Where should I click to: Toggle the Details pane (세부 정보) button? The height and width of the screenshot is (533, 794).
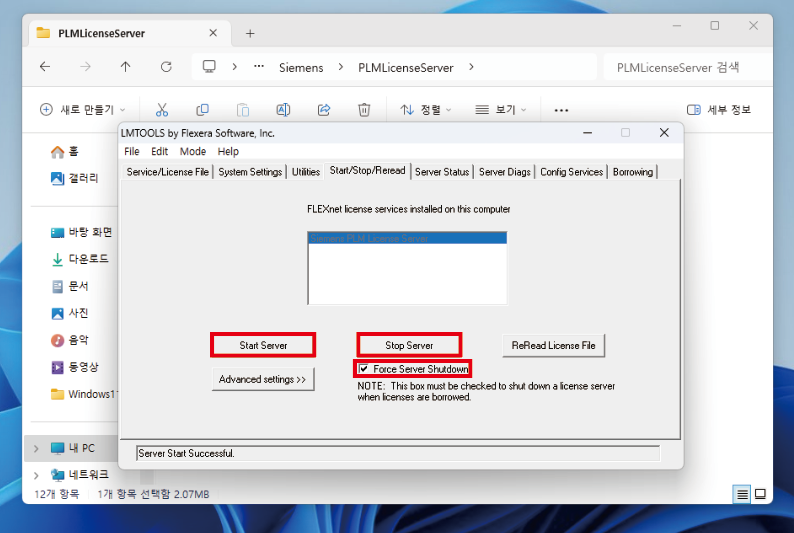point(719,110)
